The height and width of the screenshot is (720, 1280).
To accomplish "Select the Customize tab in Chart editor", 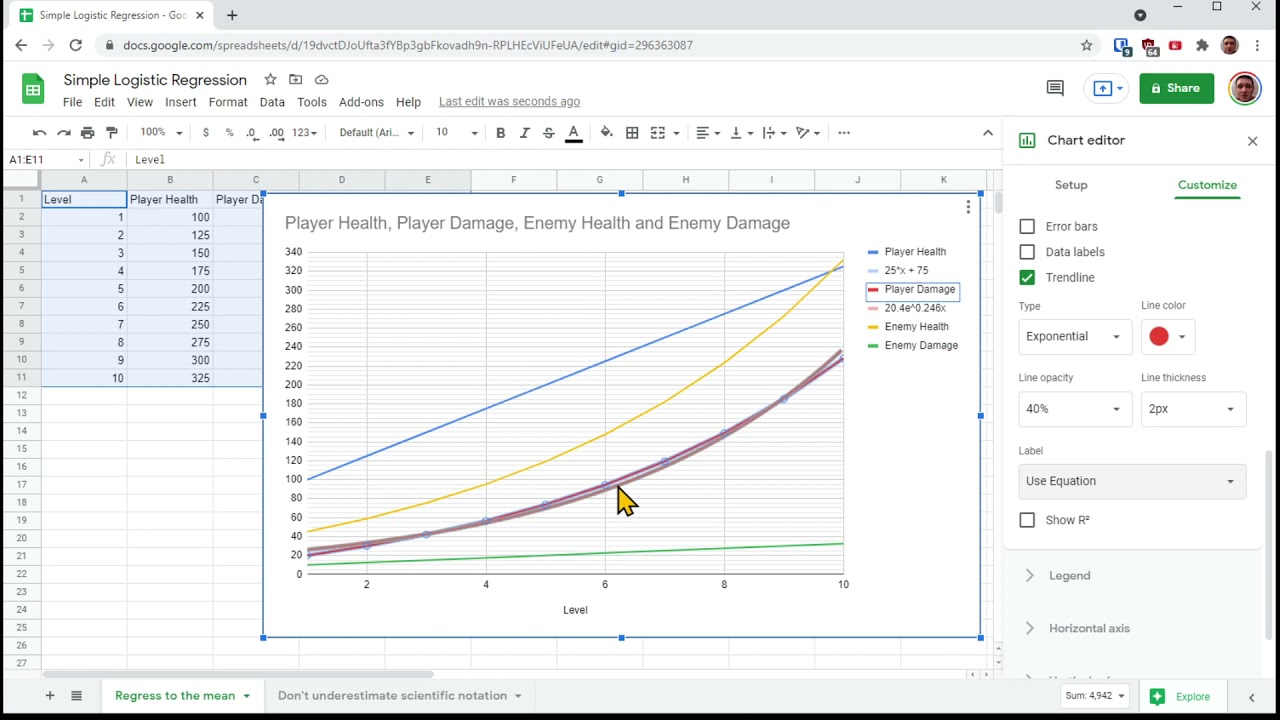I will [x=1207, y=185].
